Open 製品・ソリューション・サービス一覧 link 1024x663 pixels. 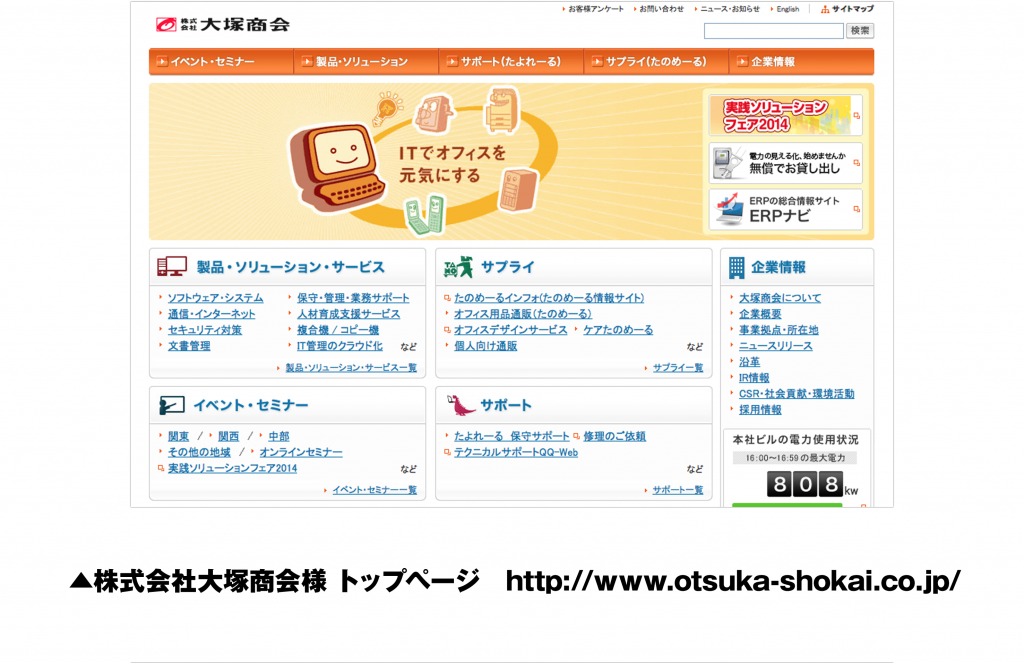click(x=351, y=368)
